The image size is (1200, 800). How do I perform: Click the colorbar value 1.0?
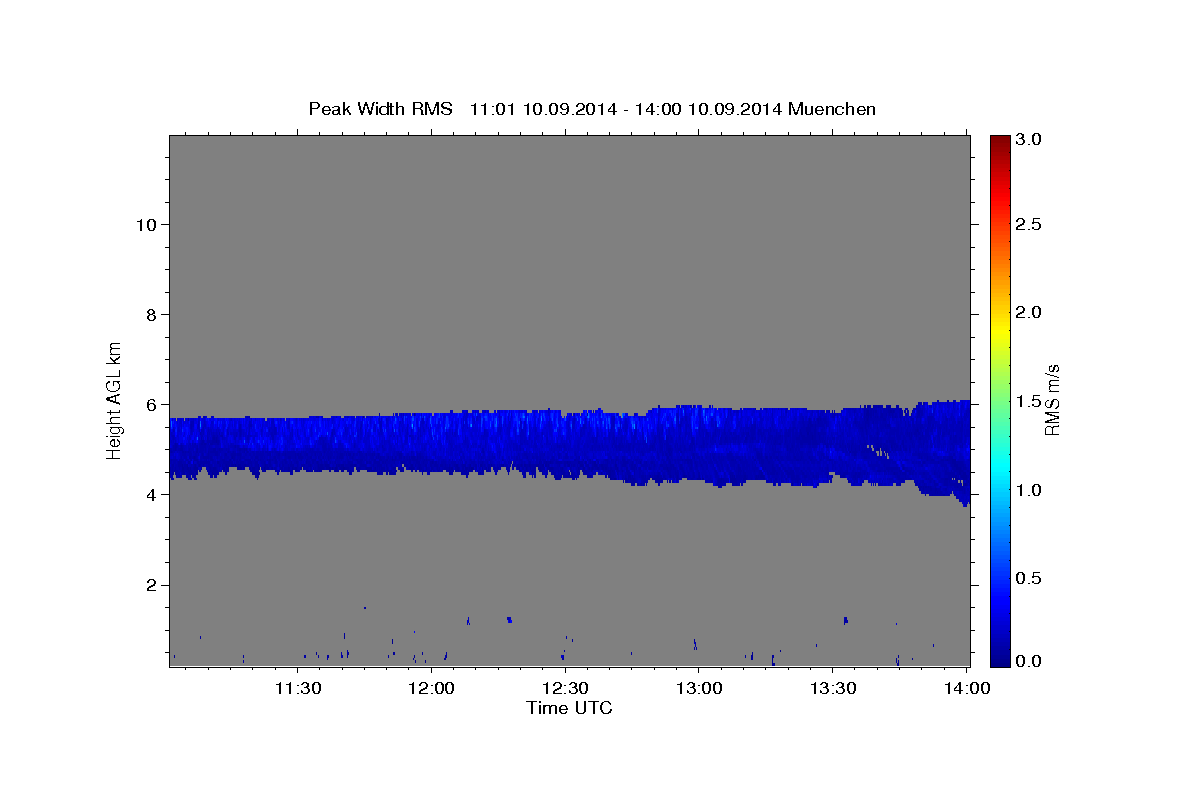[x=1030, y=490]
